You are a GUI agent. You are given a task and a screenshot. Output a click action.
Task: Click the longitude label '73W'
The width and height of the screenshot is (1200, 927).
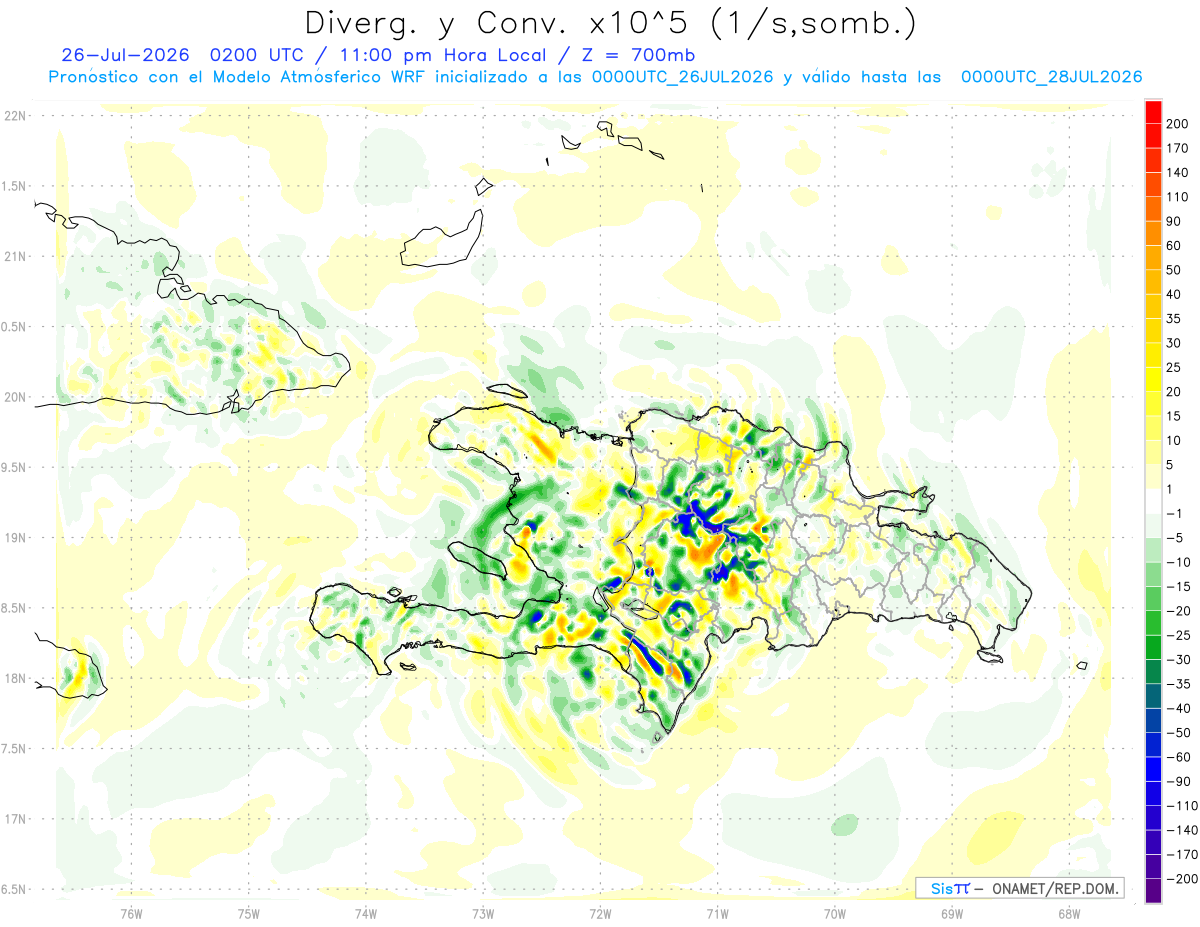coord(483,913)
